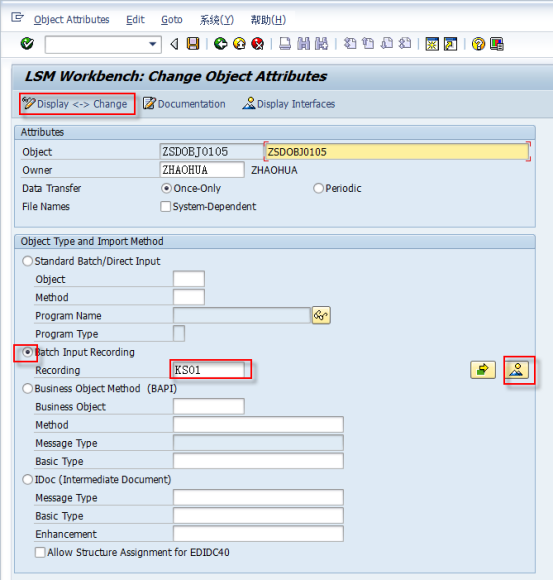Open the Goto menu
554x580 pixels.
point(172,20)
